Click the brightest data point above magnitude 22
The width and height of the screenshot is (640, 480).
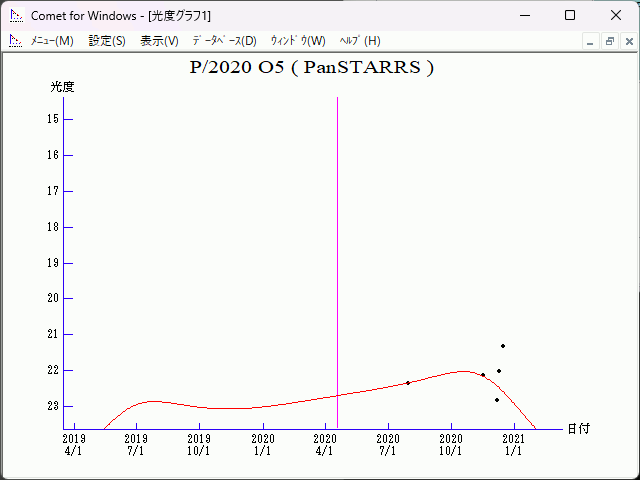[503, 346]
